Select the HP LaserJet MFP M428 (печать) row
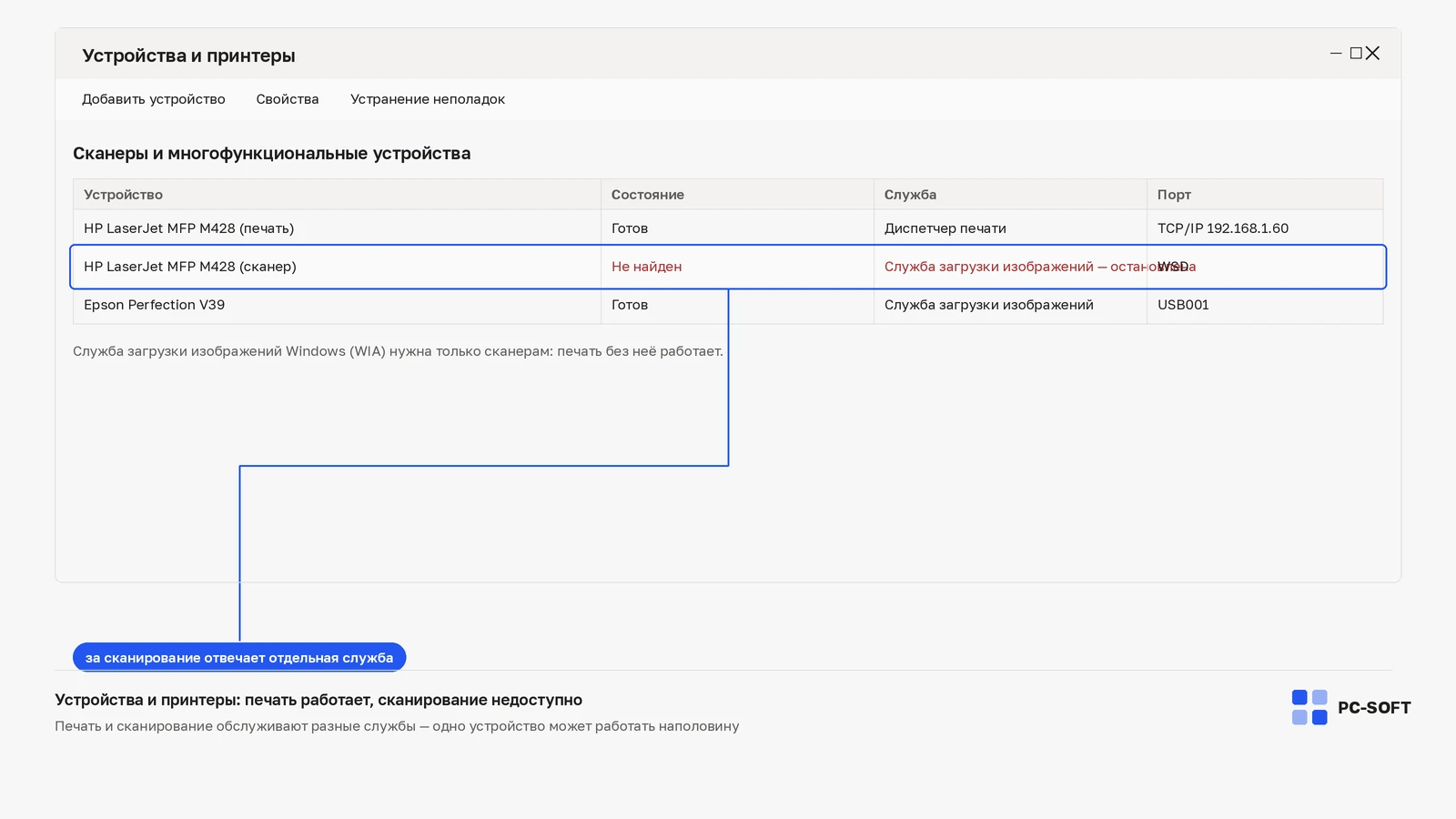1456x819 pixels. [x=728, y=228]
